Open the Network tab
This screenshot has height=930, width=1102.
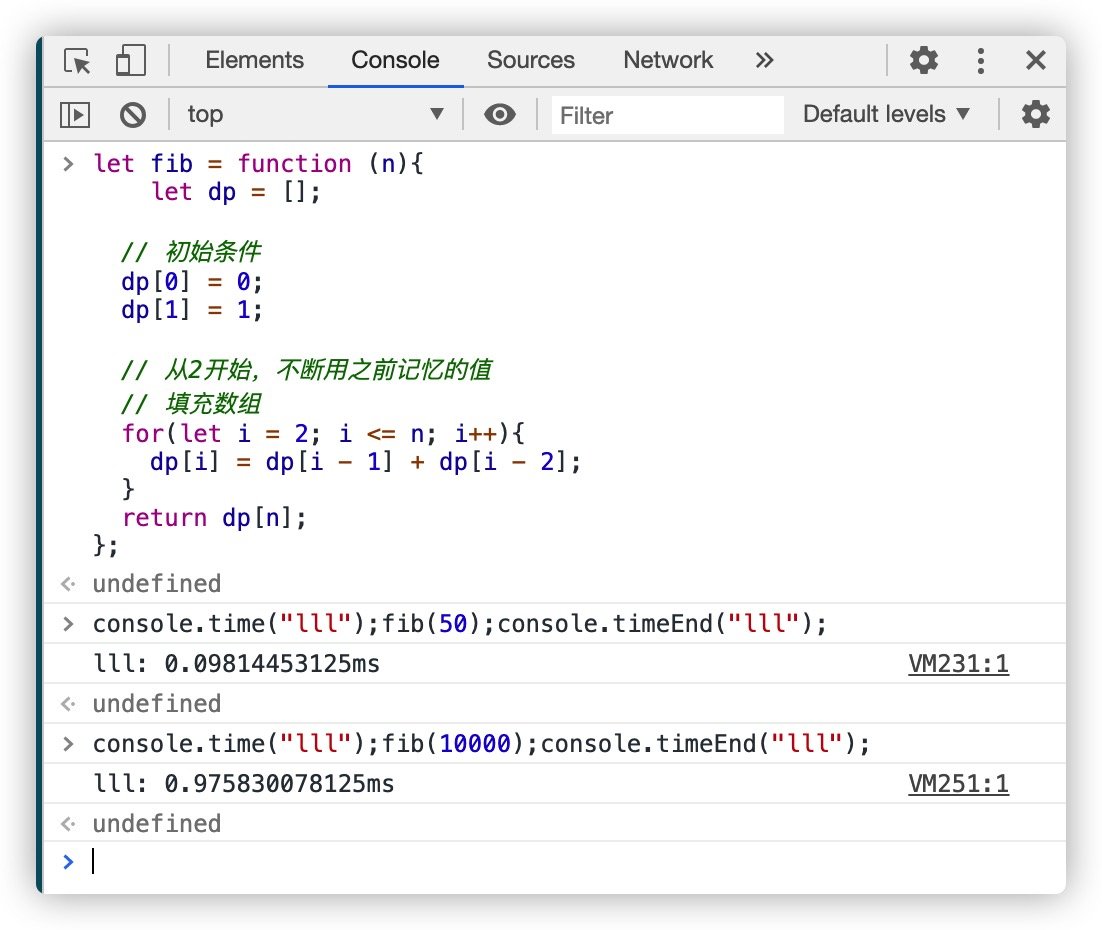[668, 60]
